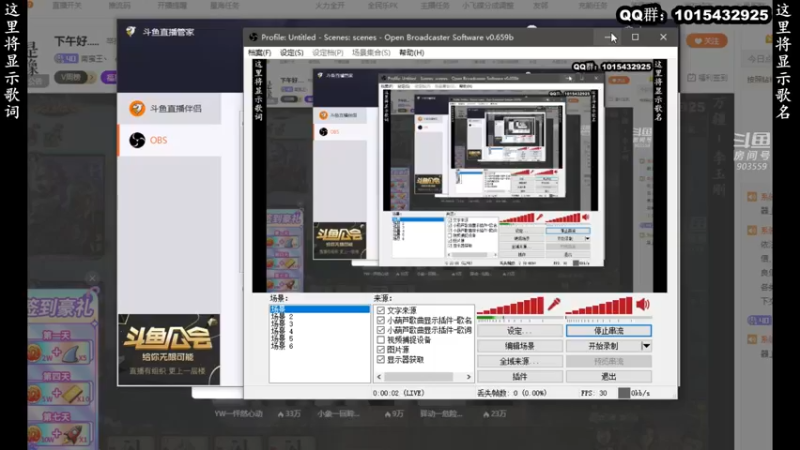
Task: Toggle the 显示器获取 source checkbox
Action: tap(381, 359)
